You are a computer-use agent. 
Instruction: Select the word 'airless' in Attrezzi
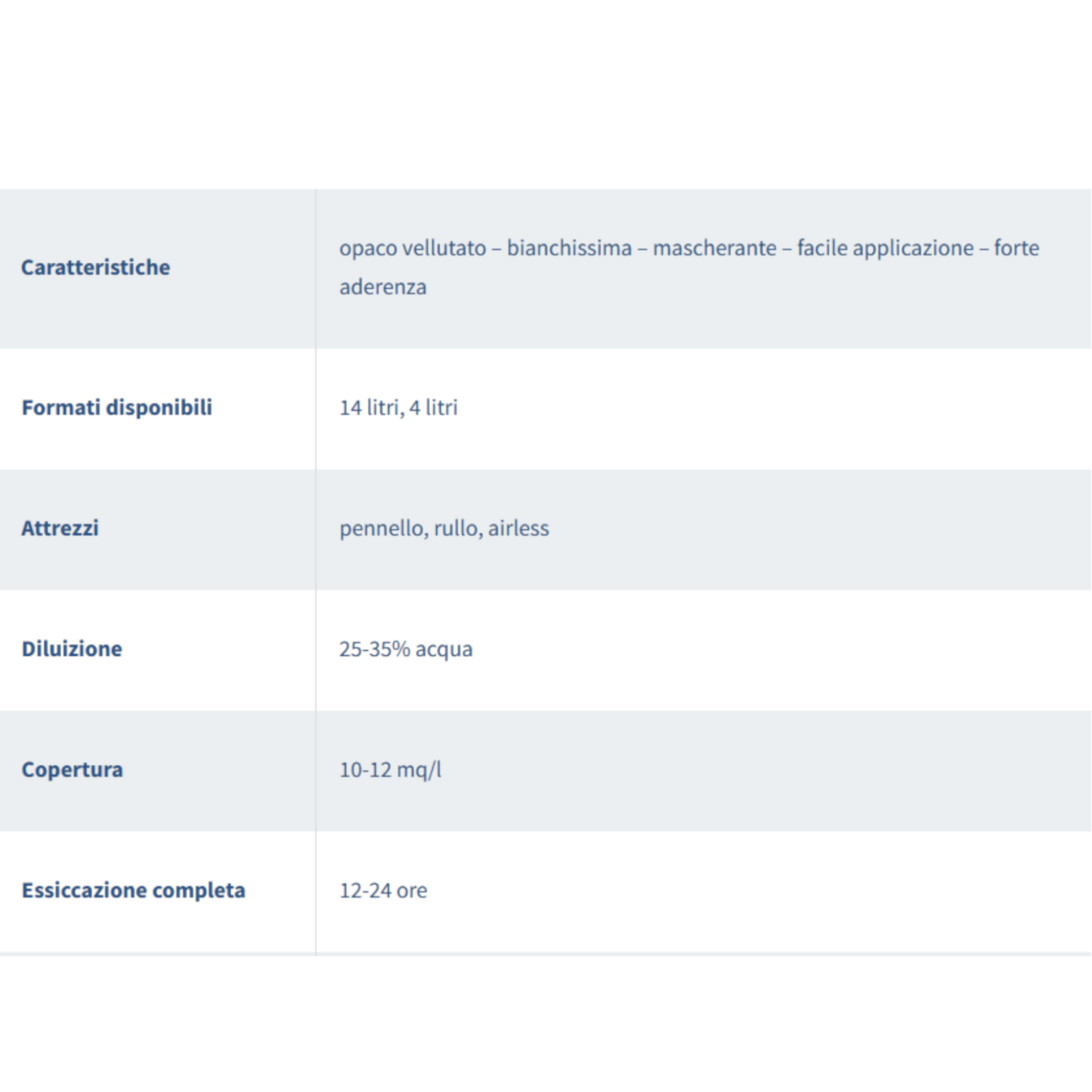click(518, 528)
